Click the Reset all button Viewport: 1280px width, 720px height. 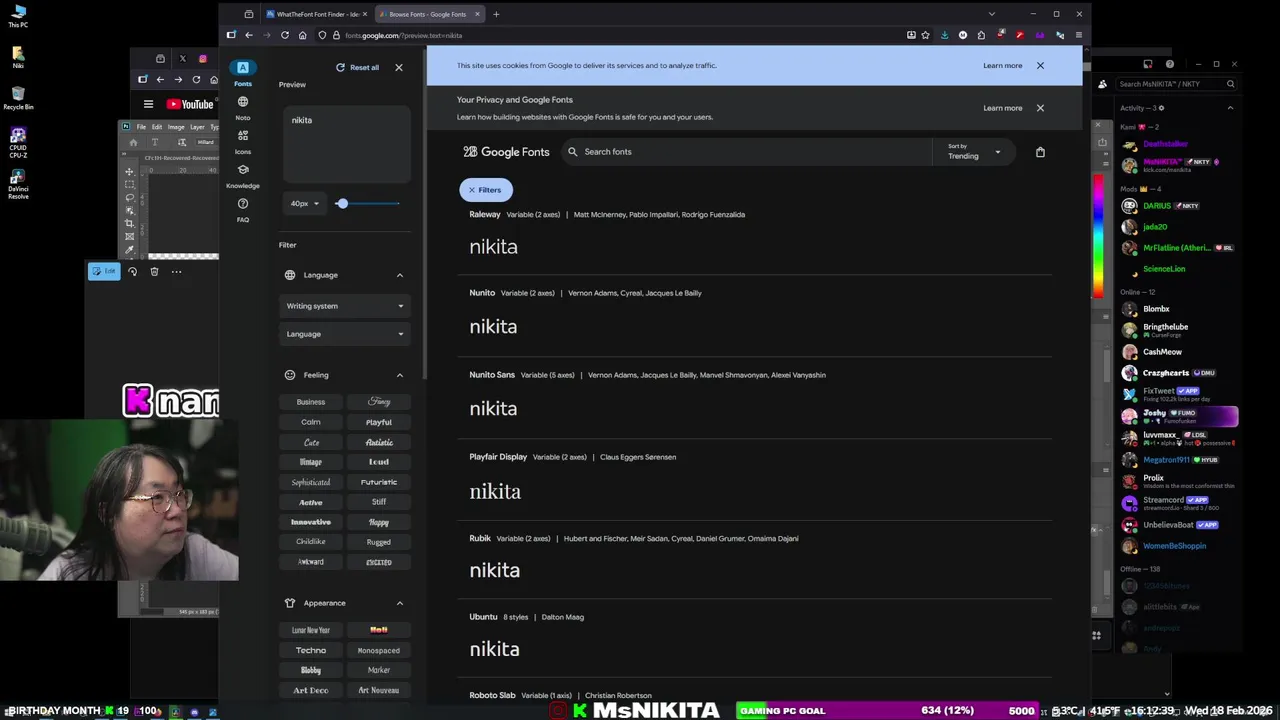coord(357,67)
